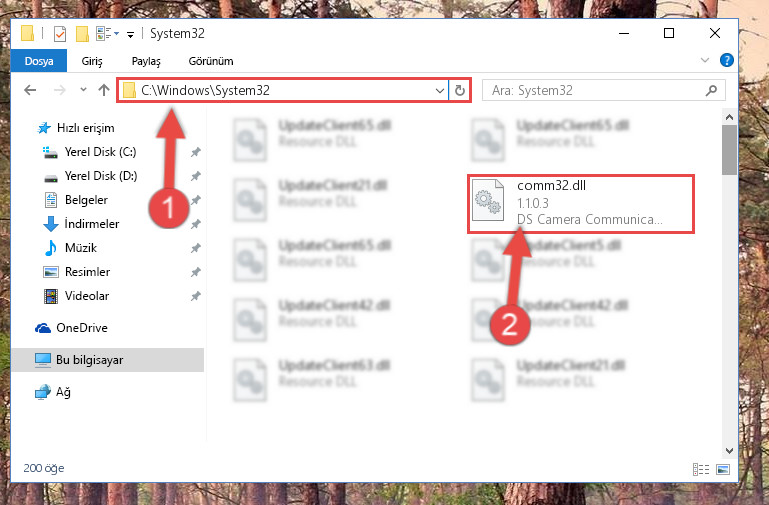Click the search magnifier icon
Screen dimensions: 769x505
coord(711,90)
